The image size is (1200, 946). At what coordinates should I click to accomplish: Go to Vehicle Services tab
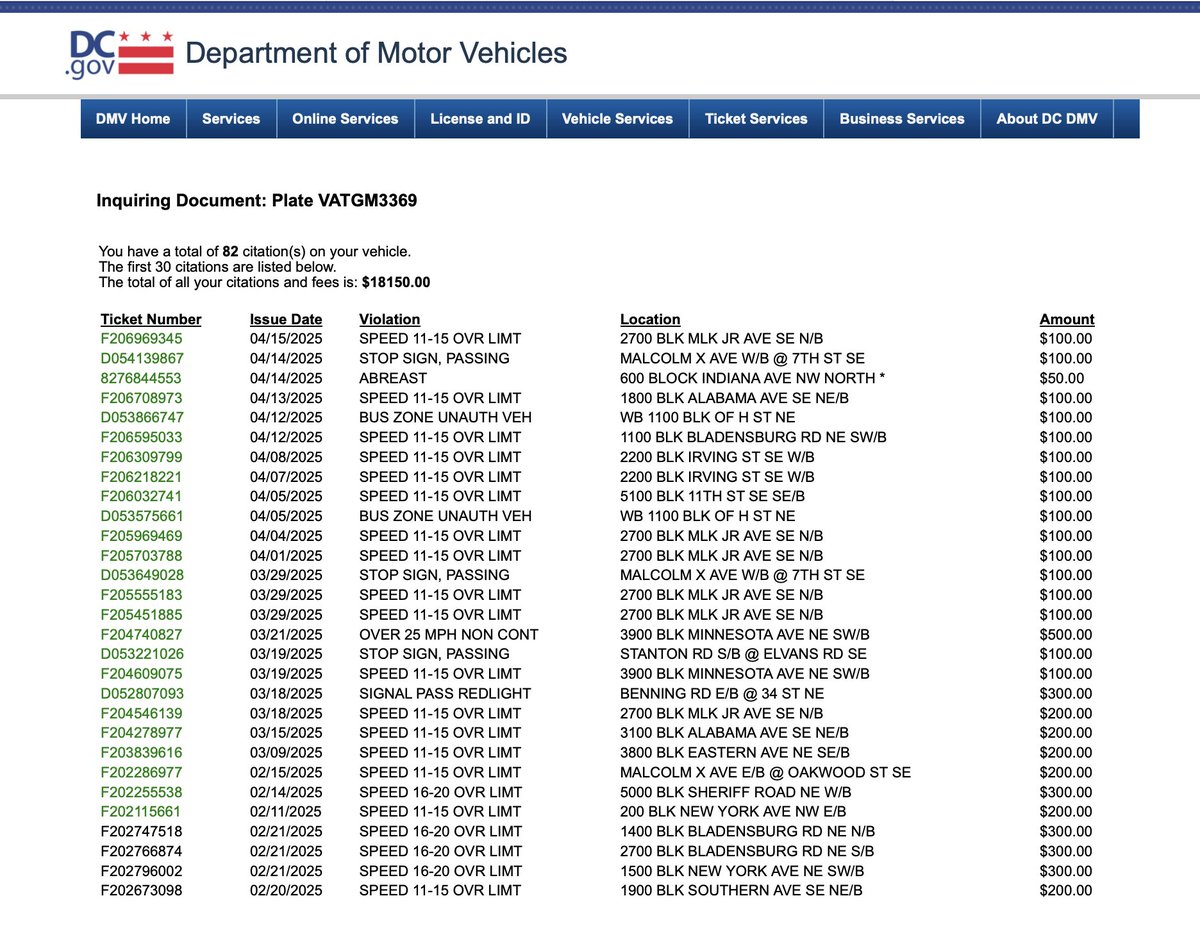coord(617,118)
